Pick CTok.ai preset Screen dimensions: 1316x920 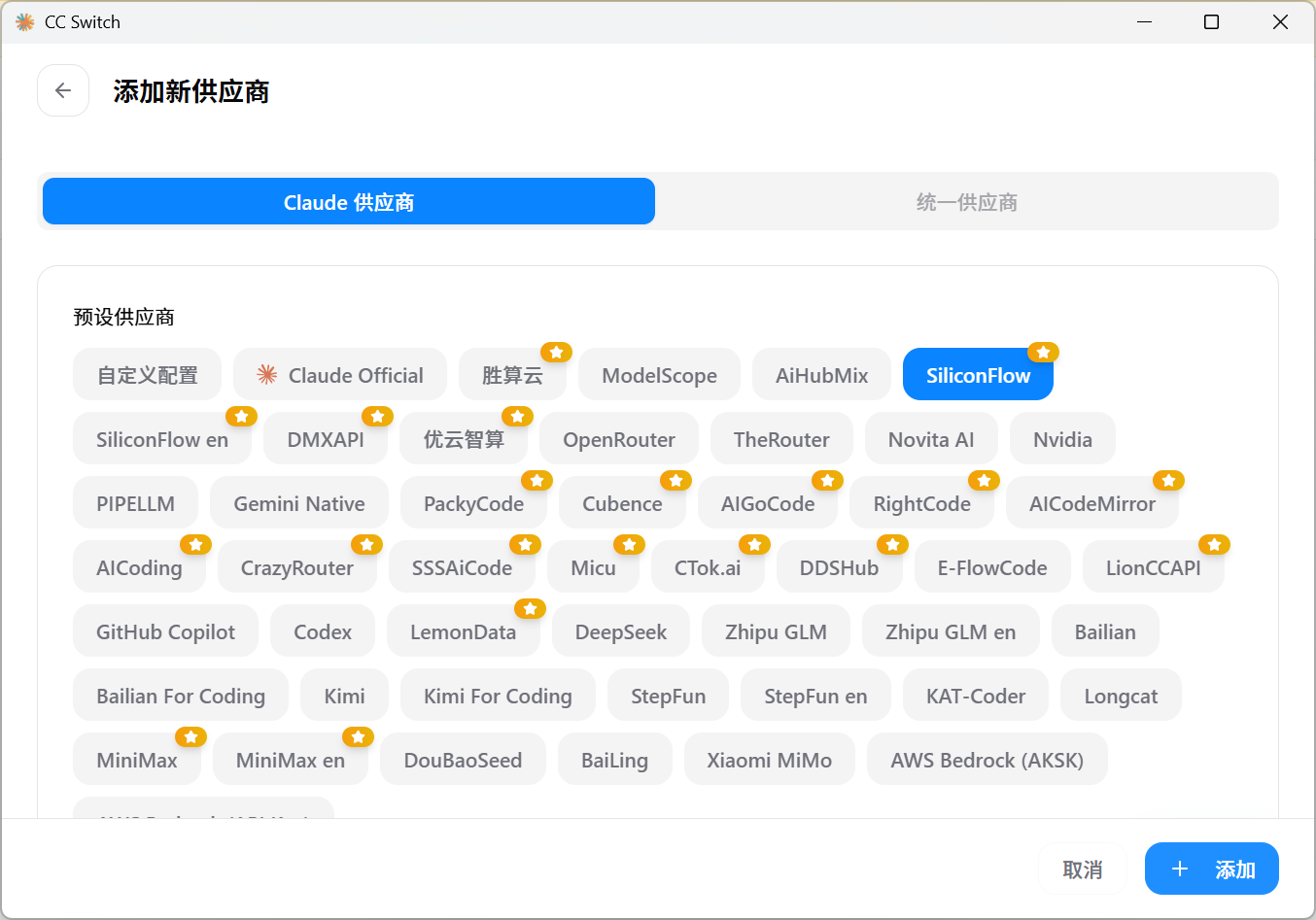pos(708,566)
